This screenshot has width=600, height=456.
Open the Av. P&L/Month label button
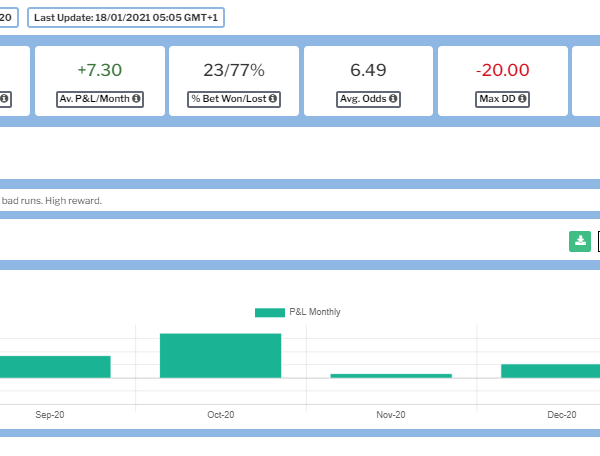click(100, 99)
